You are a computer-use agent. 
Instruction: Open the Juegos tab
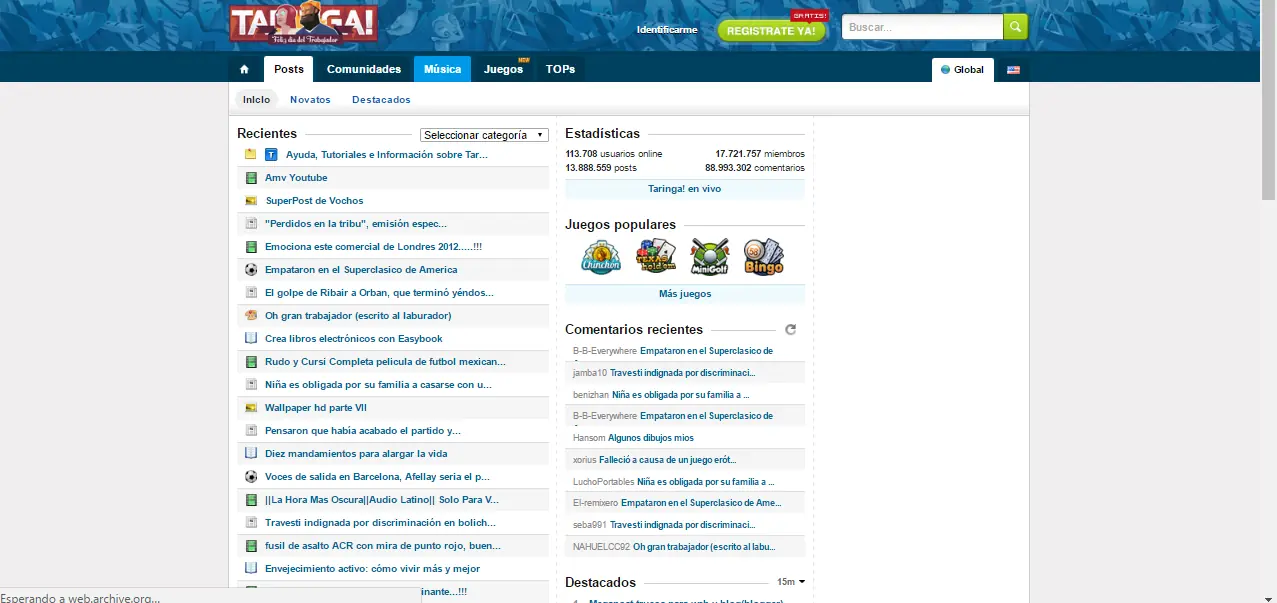(x=503, y=69)
